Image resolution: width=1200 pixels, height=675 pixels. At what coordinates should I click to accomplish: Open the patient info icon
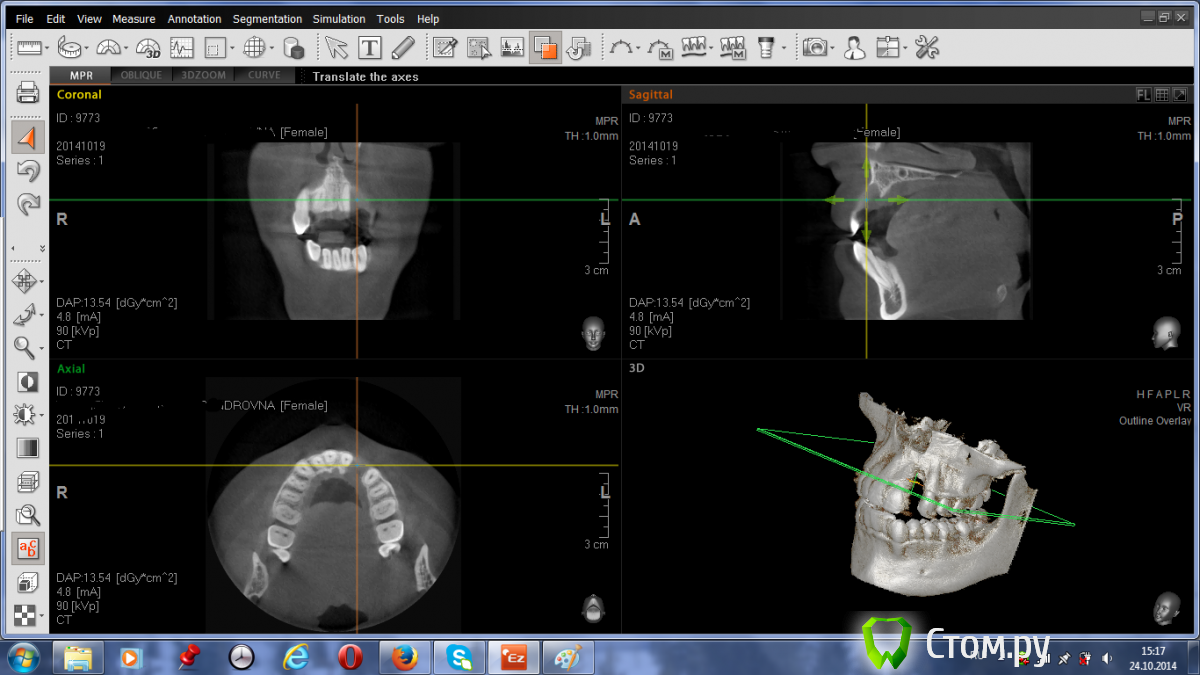(x=854, y=47)
